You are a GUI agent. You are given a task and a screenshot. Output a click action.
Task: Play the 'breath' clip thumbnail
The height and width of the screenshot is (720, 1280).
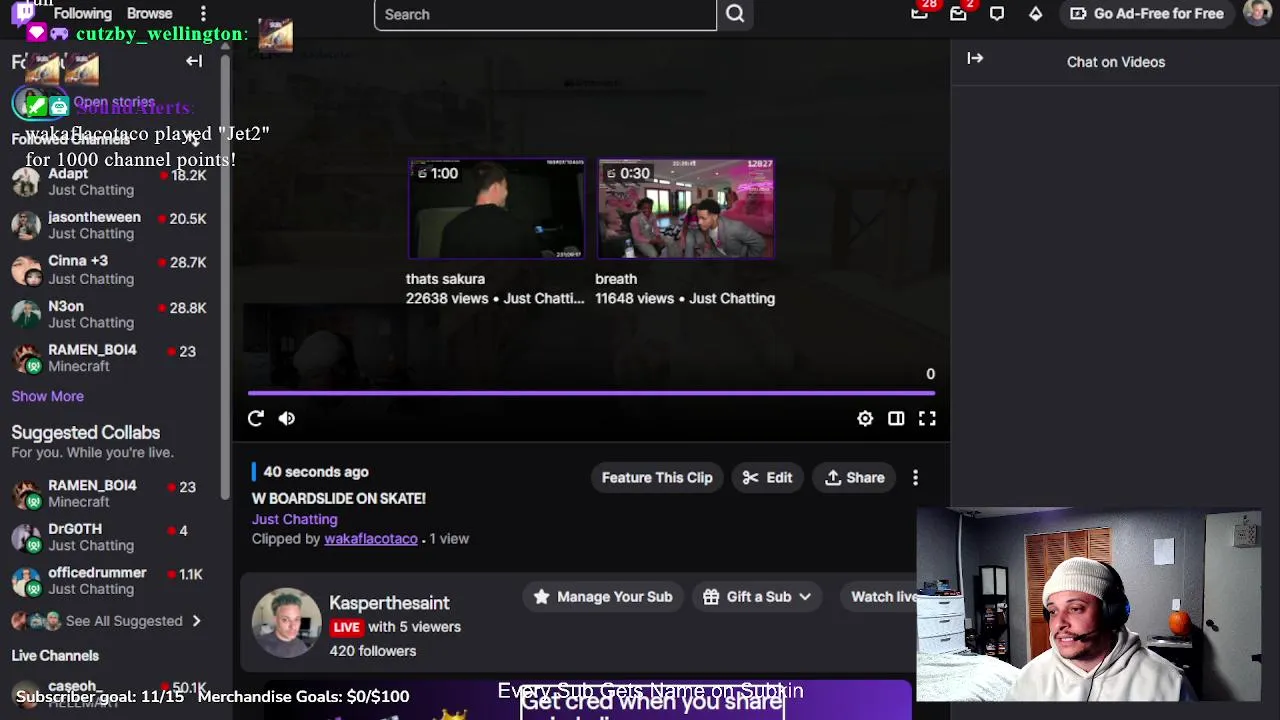(685, 209)
